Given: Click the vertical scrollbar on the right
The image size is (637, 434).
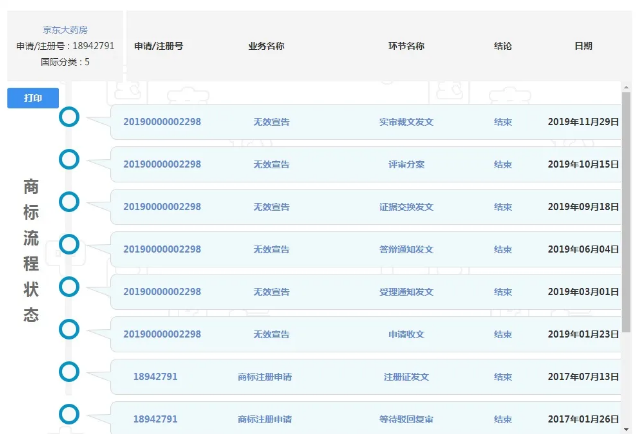Looking at the screenshot, I should [x=627, y=210].
